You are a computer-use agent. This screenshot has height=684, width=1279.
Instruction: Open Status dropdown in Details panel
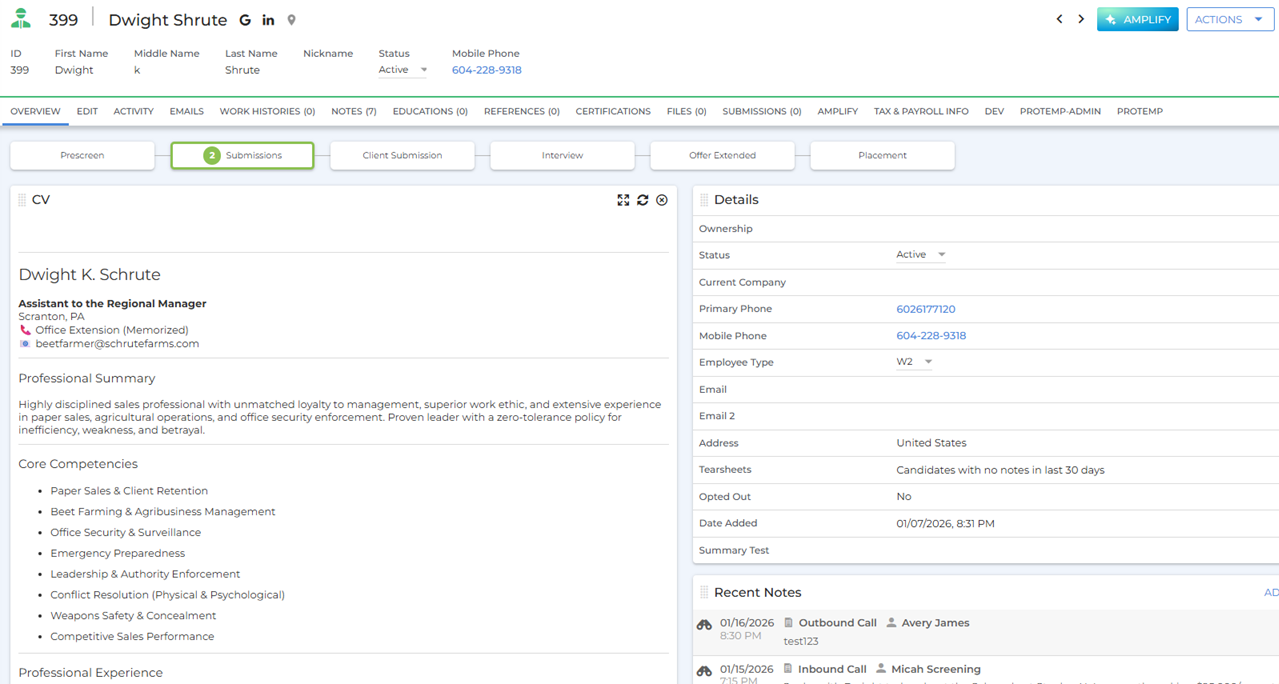[921, 255]
